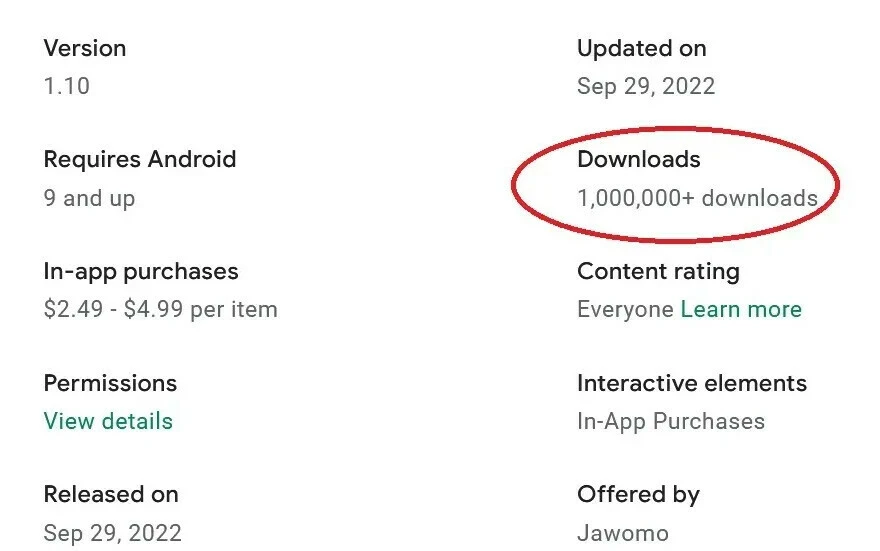Click the Permissions heading
The width and height of the screenshot is (880, 551).
click(x=110, y=383)
